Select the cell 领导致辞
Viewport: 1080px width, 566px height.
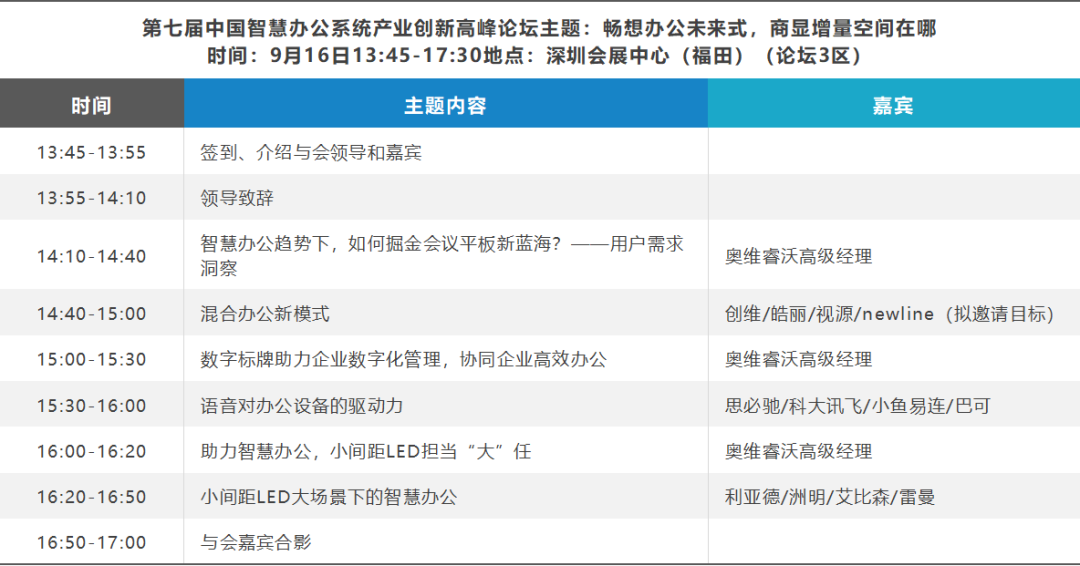pyautogui.click(x=446, y=198)
